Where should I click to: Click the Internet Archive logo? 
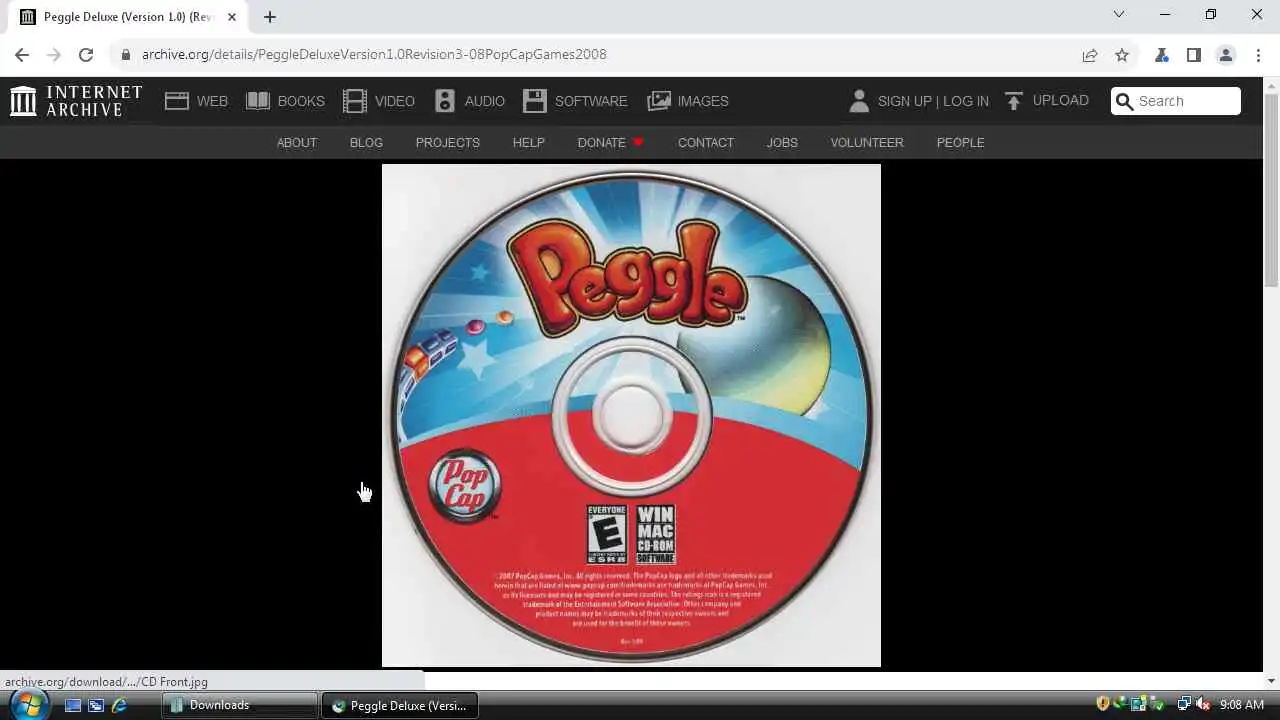[76, 101]
